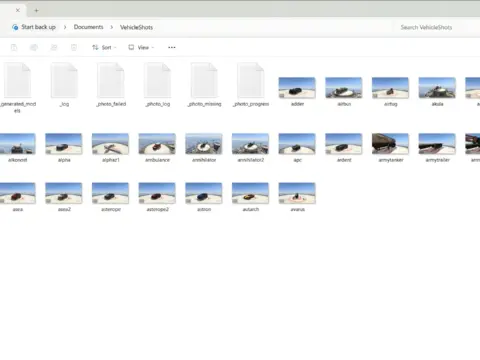480x360 pixels.
Task: Select the _photo_failed file
Action: (111, 85)
